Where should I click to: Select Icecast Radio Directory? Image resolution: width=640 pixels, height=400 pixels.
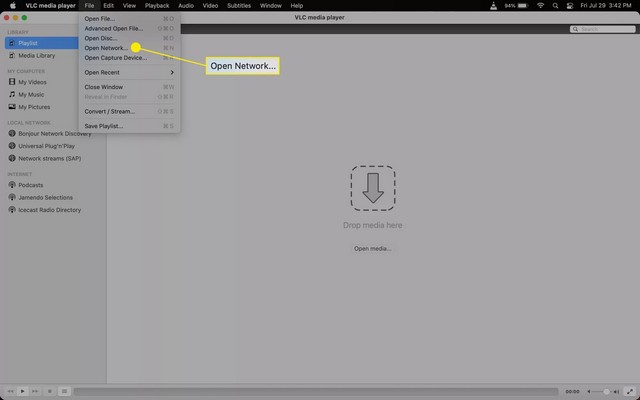tap(49, 210)
